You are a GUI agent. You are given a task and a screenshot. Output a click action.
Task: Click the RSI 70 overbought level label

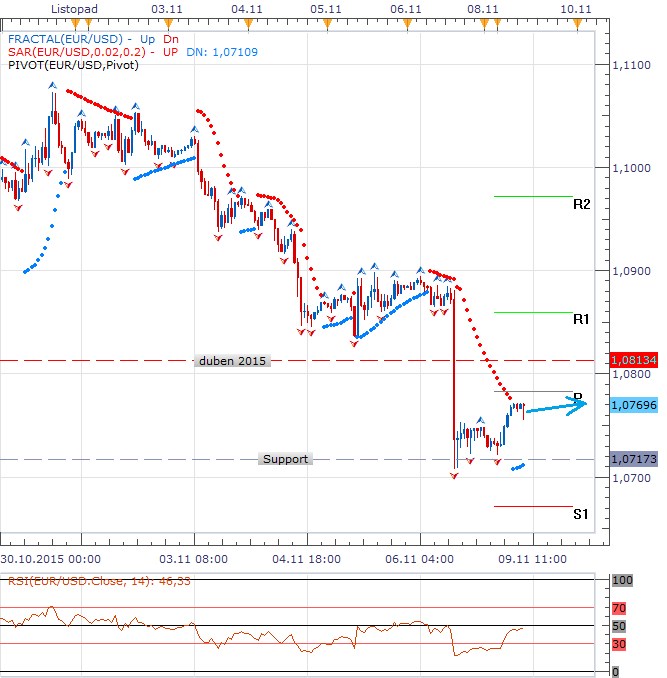click(619, 607)
